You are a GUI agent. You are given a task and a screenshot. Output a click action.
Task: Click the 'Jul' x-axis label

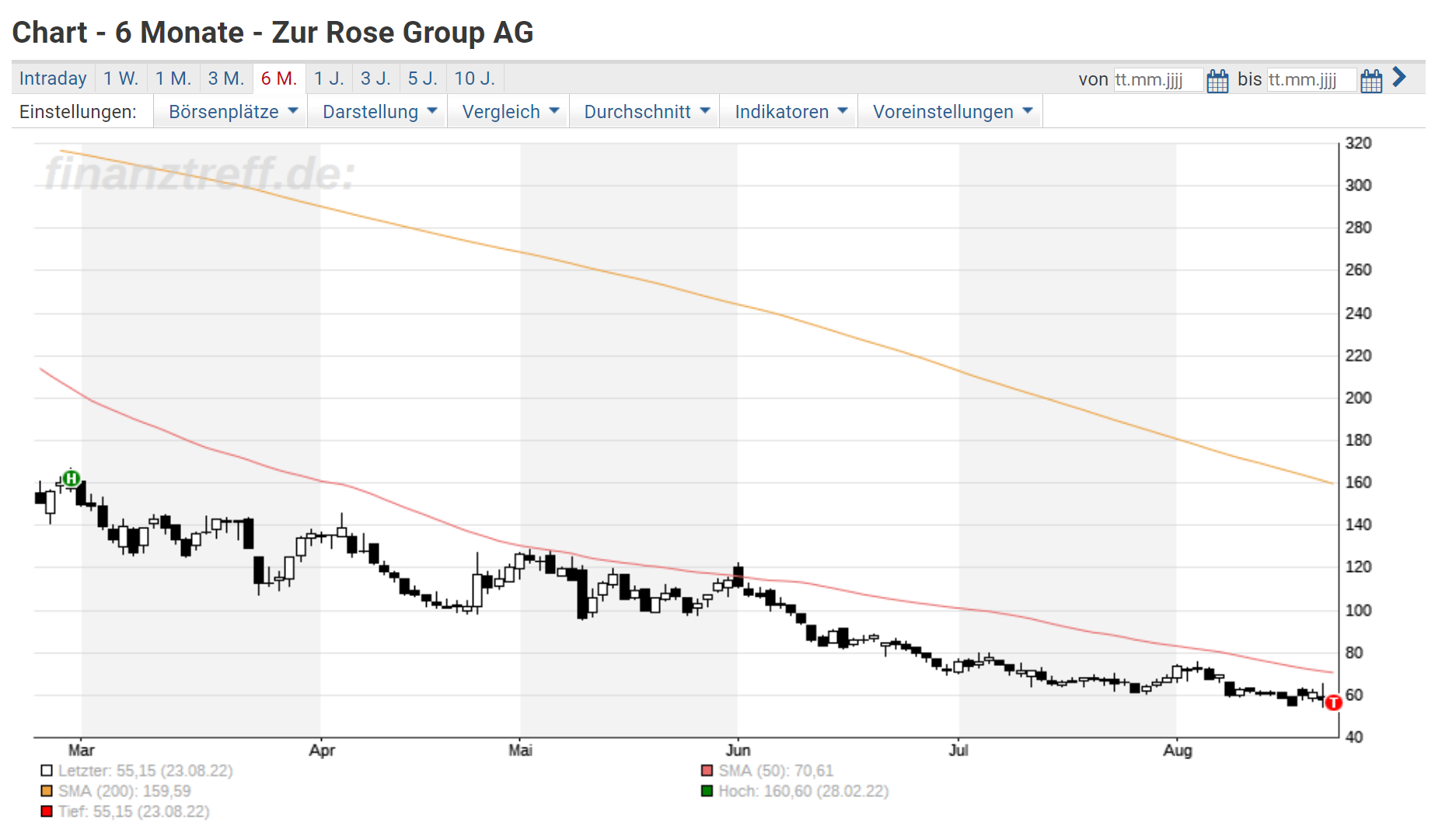958,750
